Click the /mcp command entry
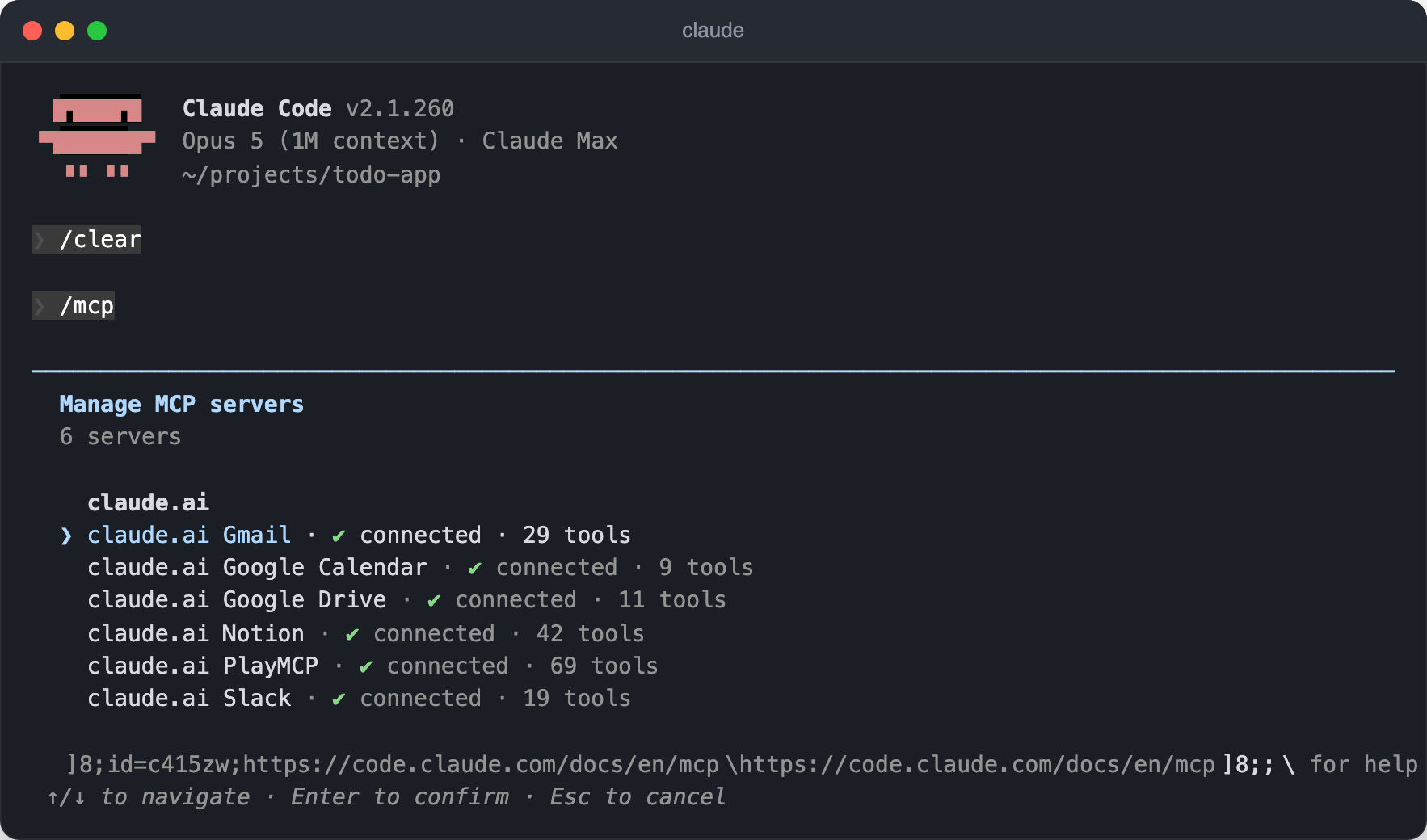 tap(74, 305)
